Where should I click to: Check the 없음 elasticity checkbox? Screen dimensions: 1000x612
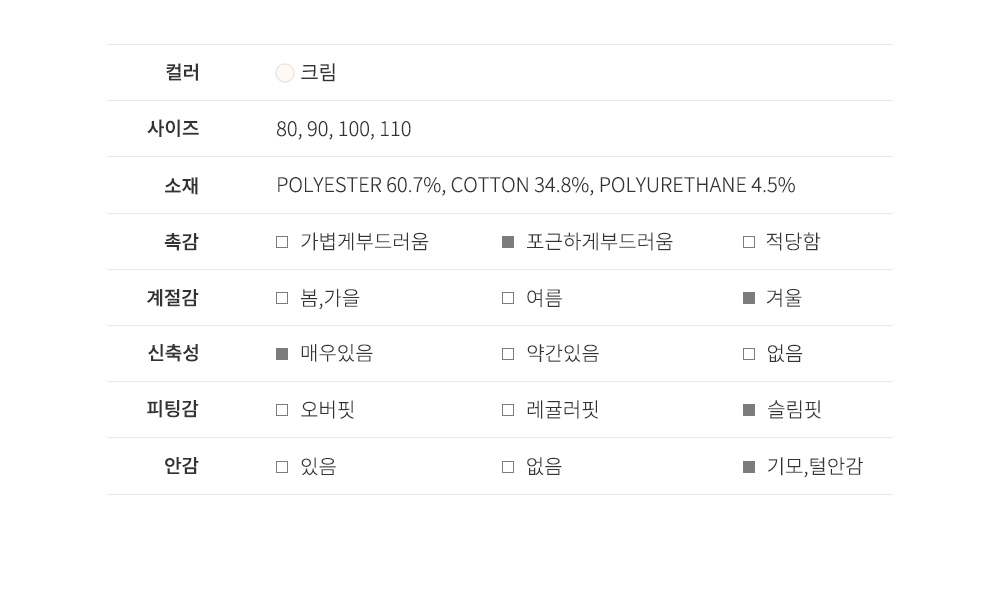point(749,354)
